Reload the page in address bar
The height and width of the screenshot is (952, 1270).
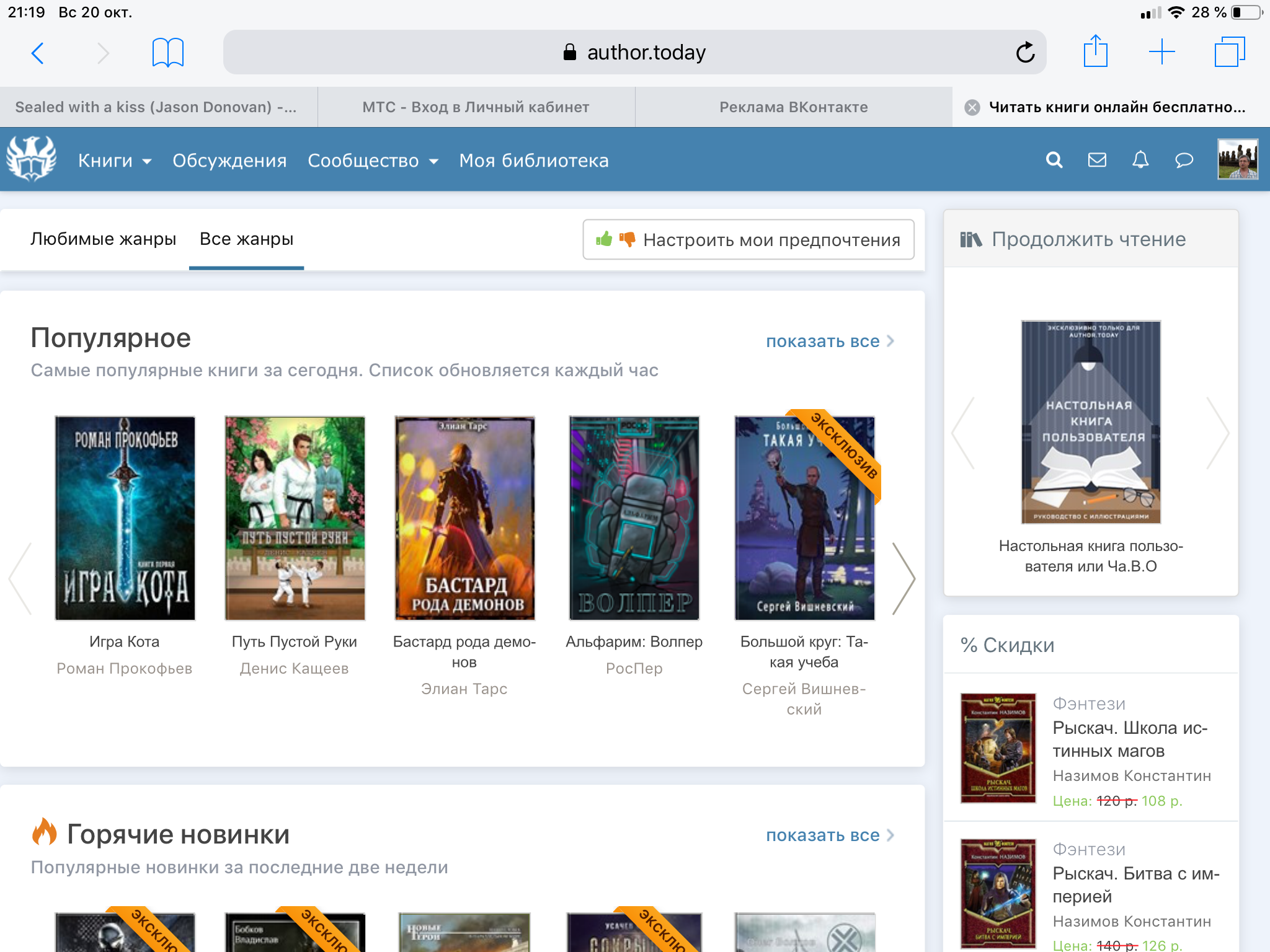coord(1025,53)
